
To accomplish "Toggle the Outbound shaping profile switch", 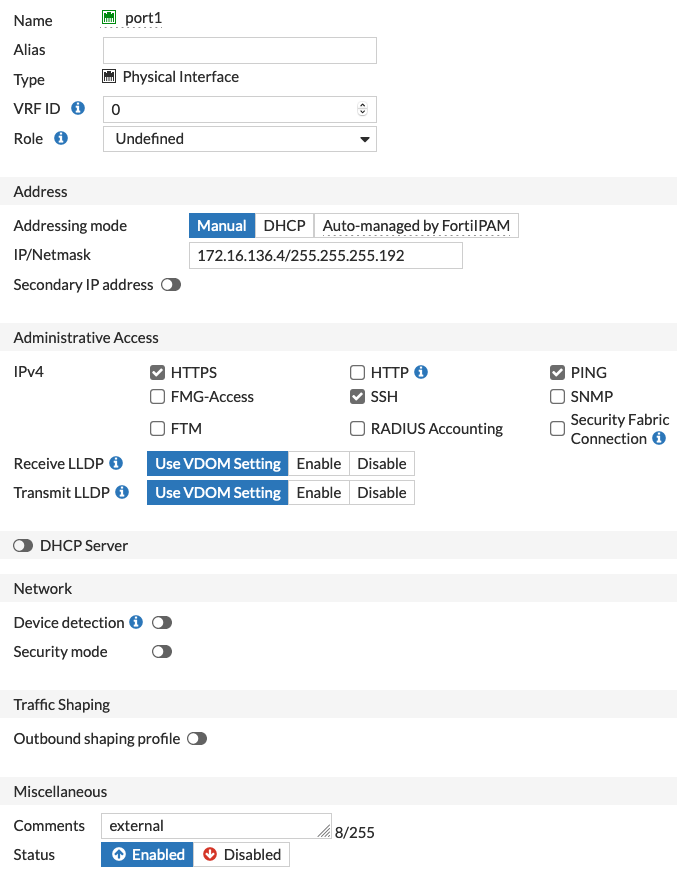I will coord(197,739).
